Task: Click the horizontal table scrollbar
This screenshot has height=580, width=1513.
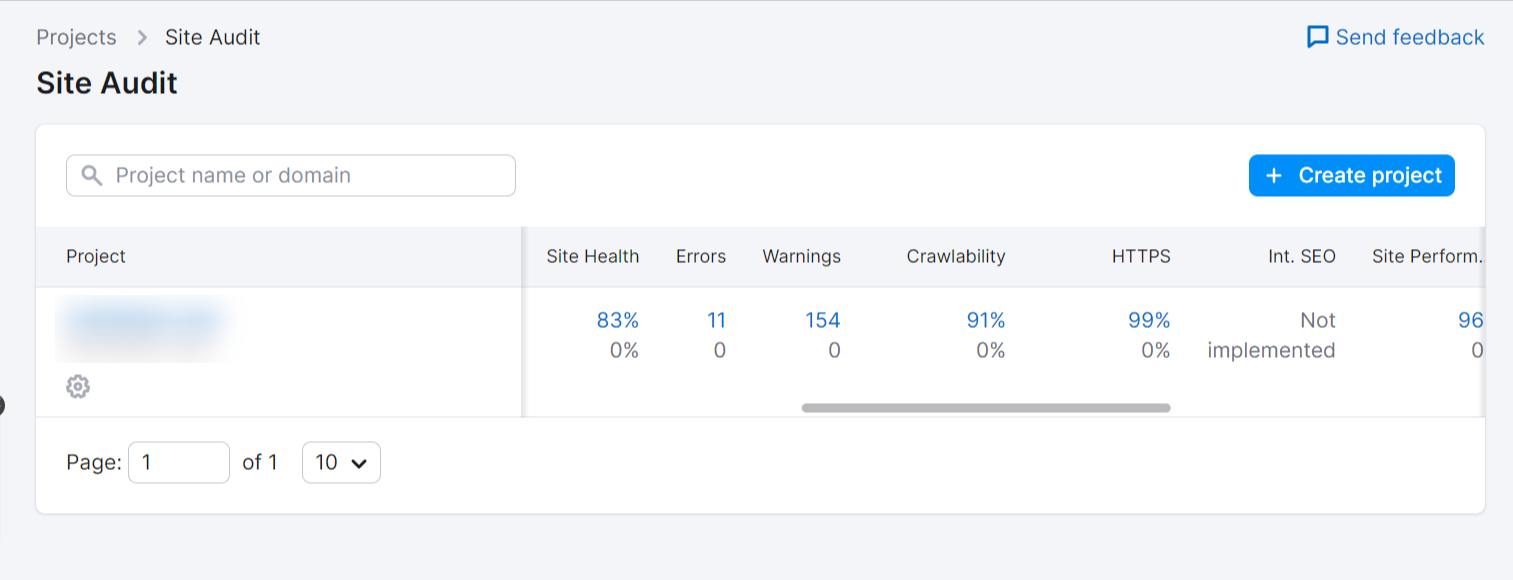Action: (985, 408)
